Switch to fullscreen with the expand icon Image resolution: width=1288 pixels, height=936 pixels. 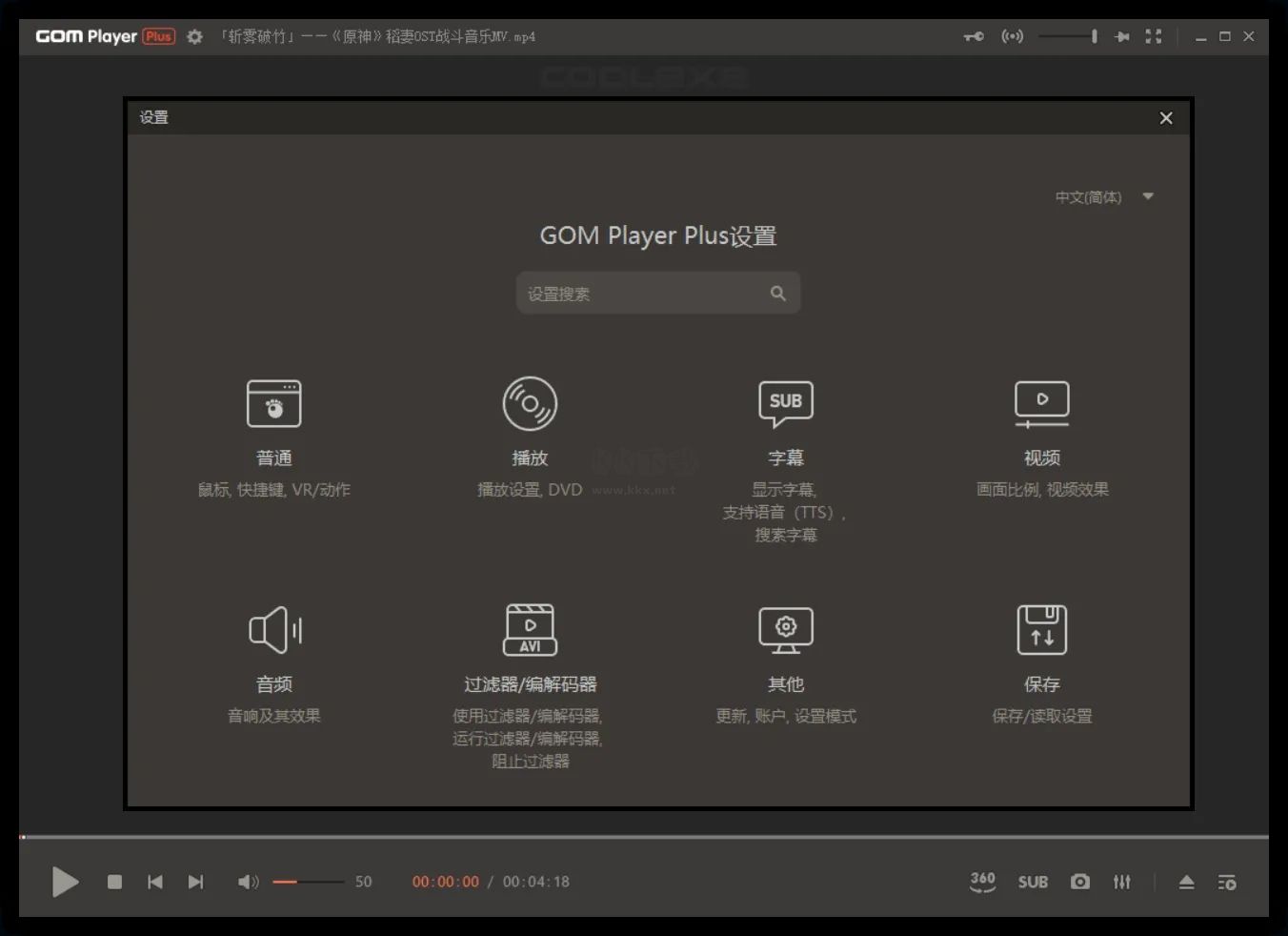(1154, 36)
